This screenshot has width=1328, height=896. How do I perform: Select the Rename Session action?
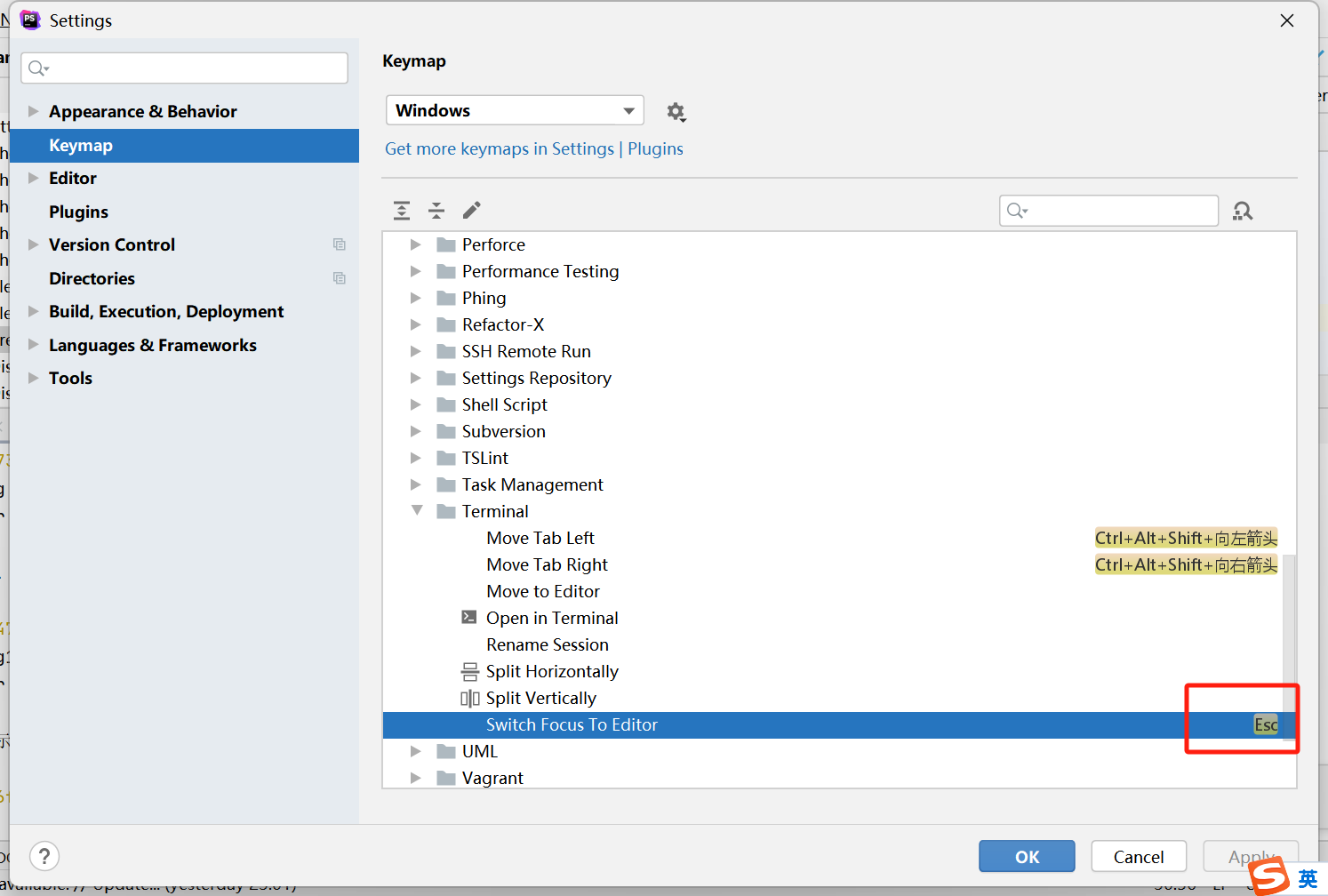548,644
